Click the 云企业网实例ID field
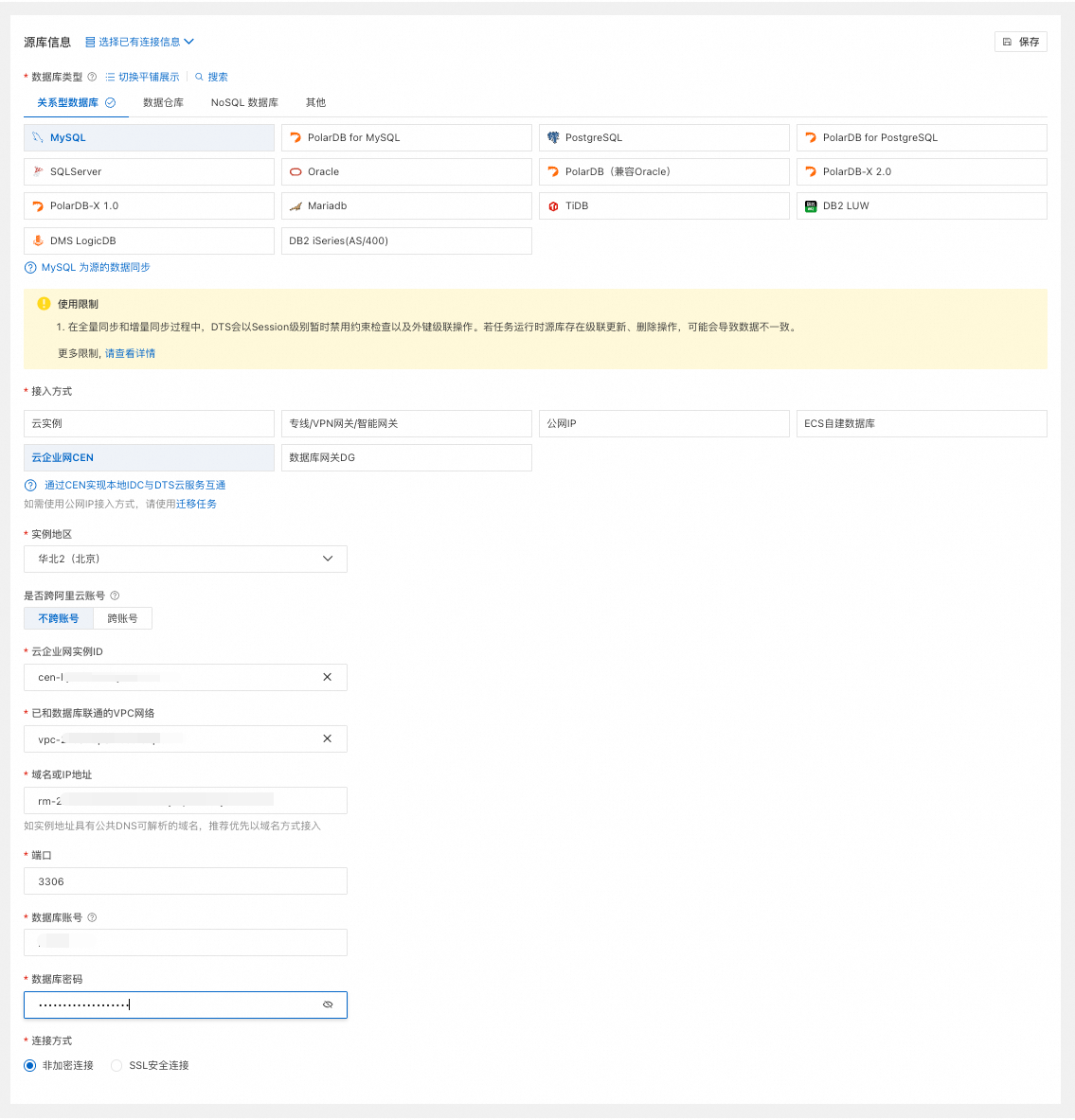The height and width of the screenshot is (1120, 1075). point(185,677)
